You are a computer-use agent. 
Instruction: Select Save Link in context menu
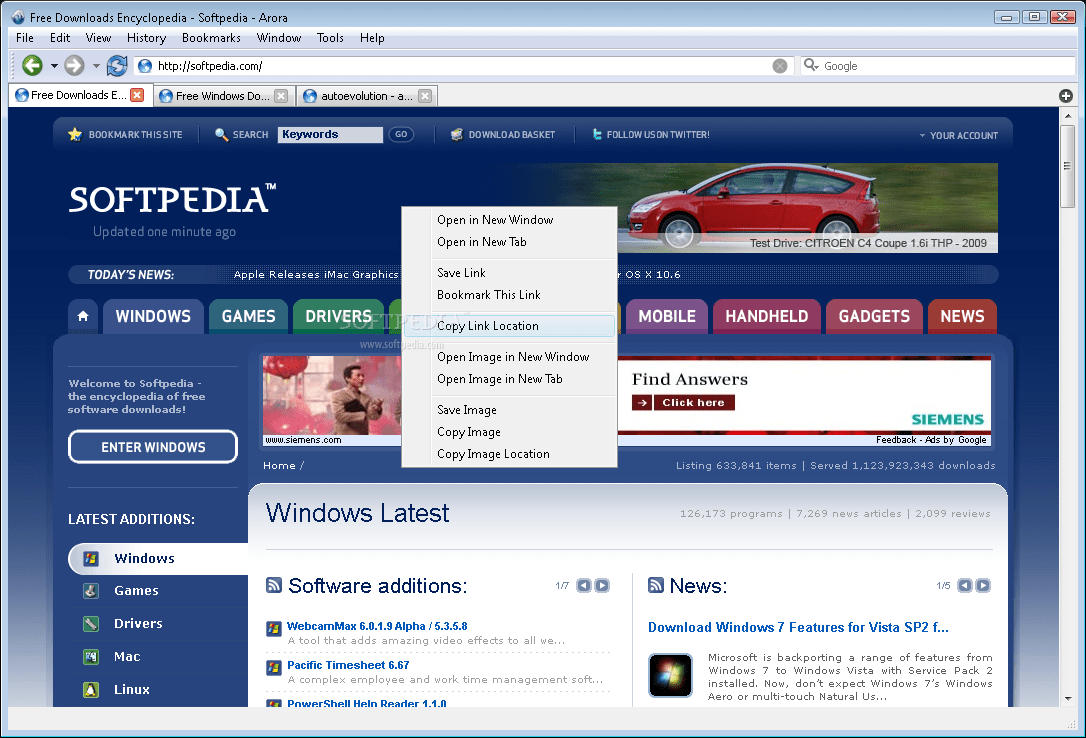coord(509,273)
